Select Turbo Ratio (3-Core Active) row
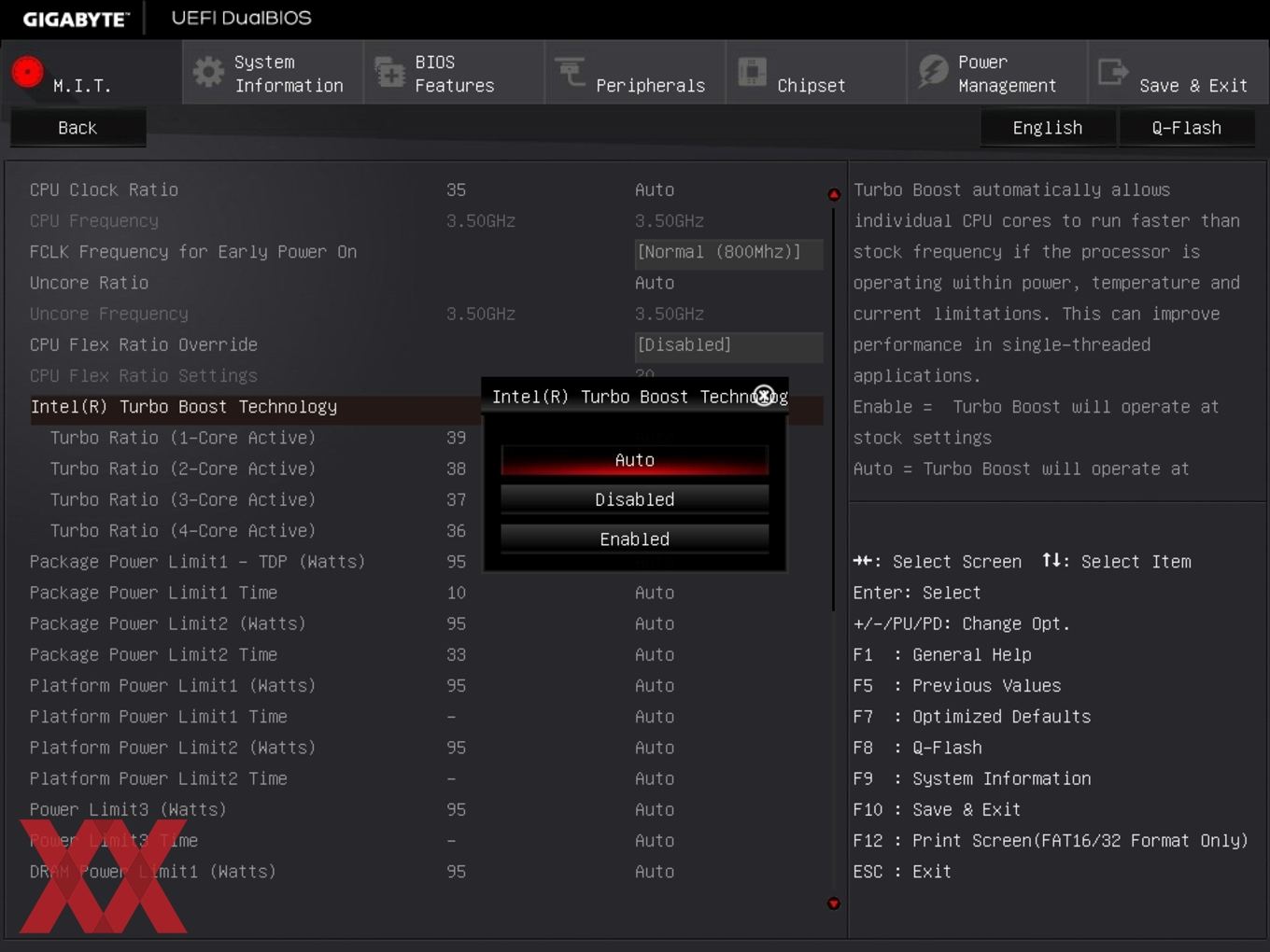 [183, 499]
